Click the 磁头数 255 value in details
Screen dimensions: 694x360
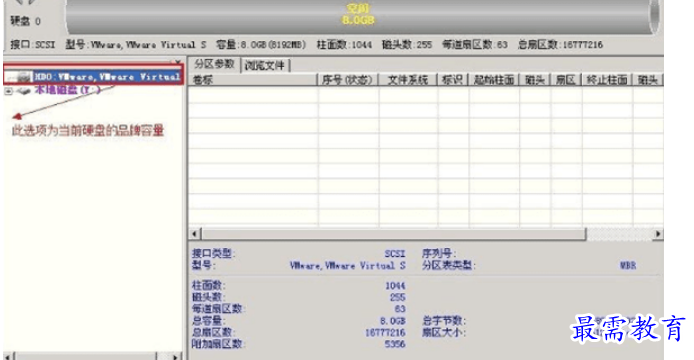[397, 297]
